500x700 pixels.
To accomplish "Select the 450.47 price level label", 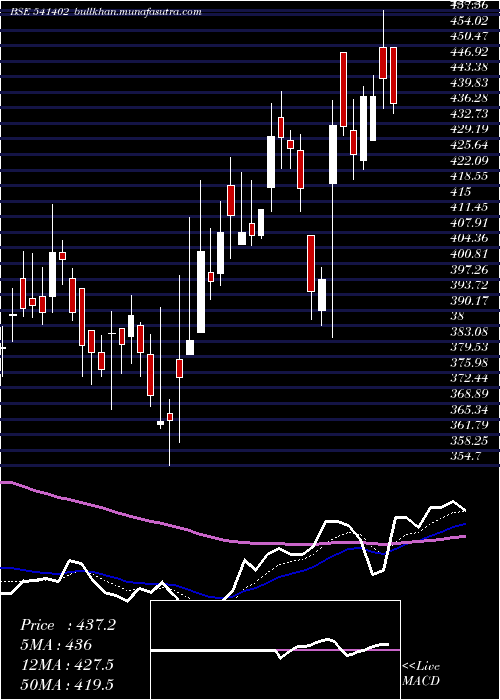I will coord(470,36).
